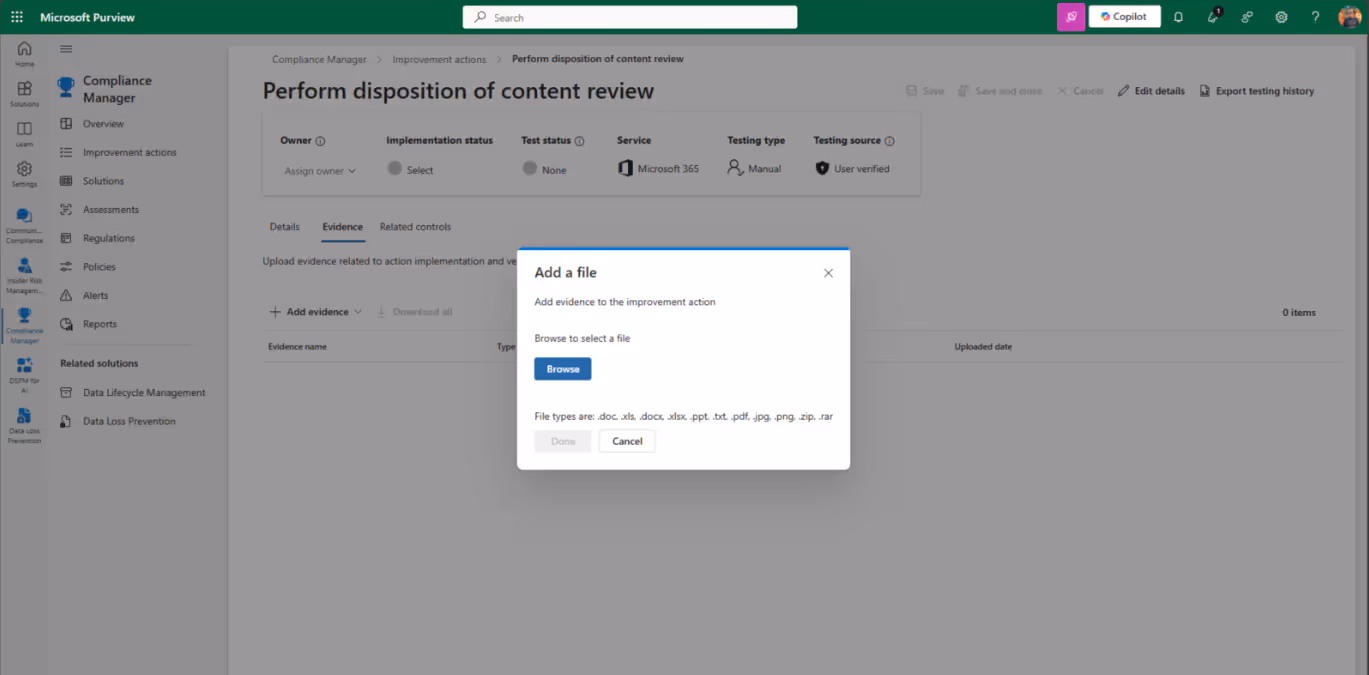
Task: Open Learn in left rail
Action: pyautogui.click(x=24, y=134)
